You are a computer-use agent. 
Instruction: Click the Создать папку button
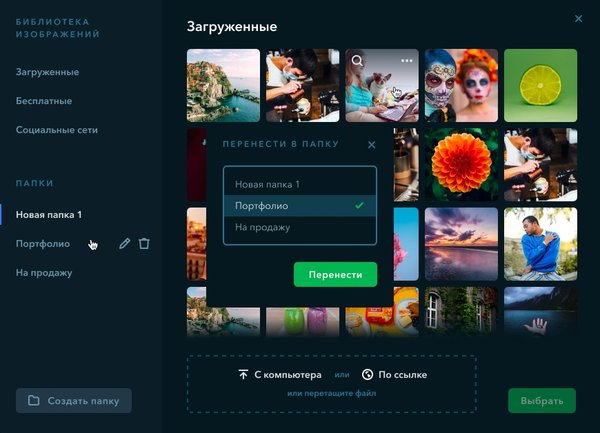pos(74,401)
